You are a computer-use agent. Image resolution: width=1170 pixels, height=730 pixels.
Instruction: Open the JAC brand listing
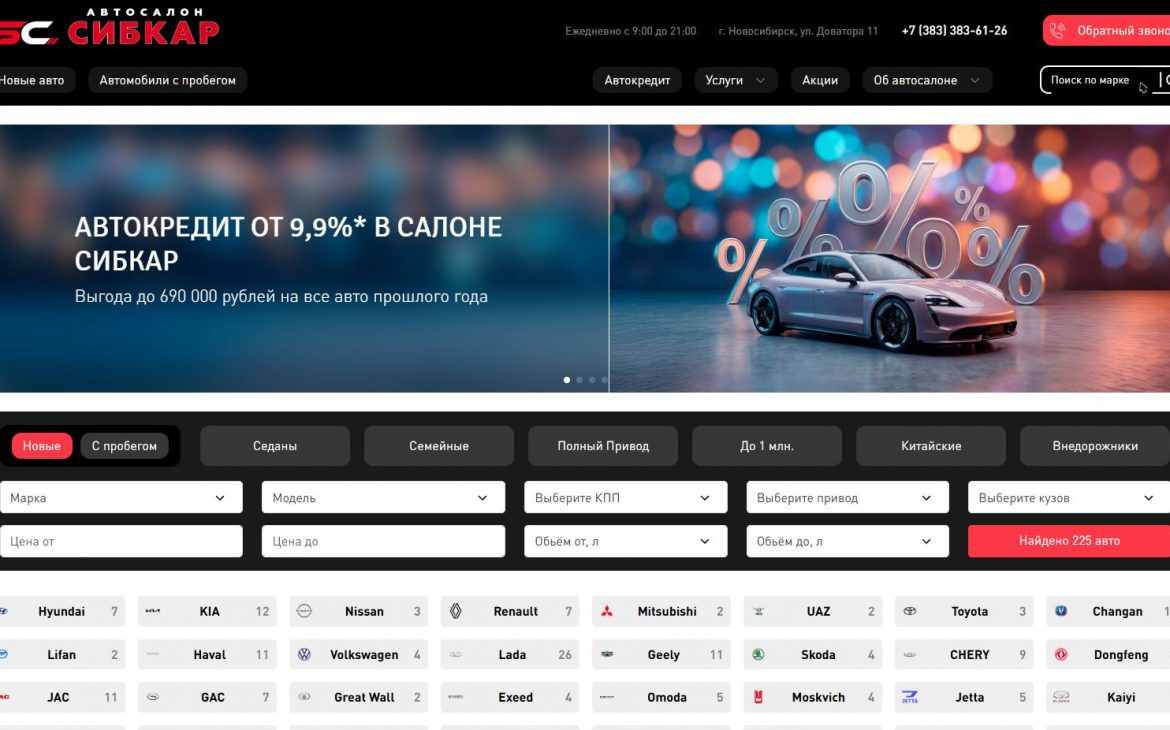click(62, 697)
